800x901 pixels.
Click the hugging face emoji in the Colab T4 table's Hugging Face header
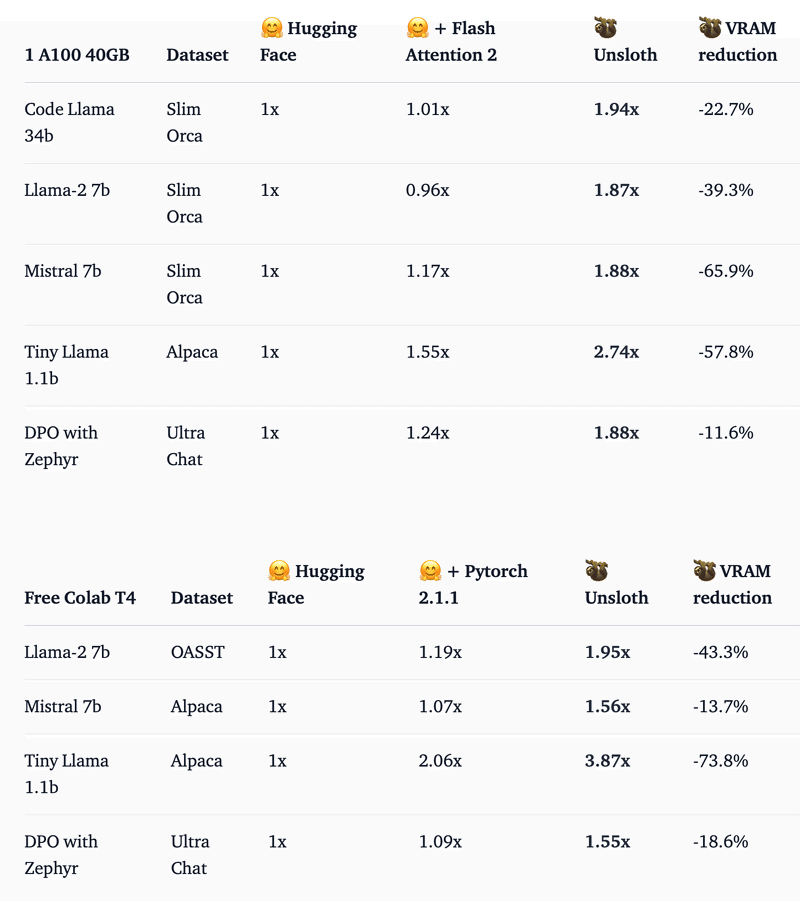click(279, 571)
